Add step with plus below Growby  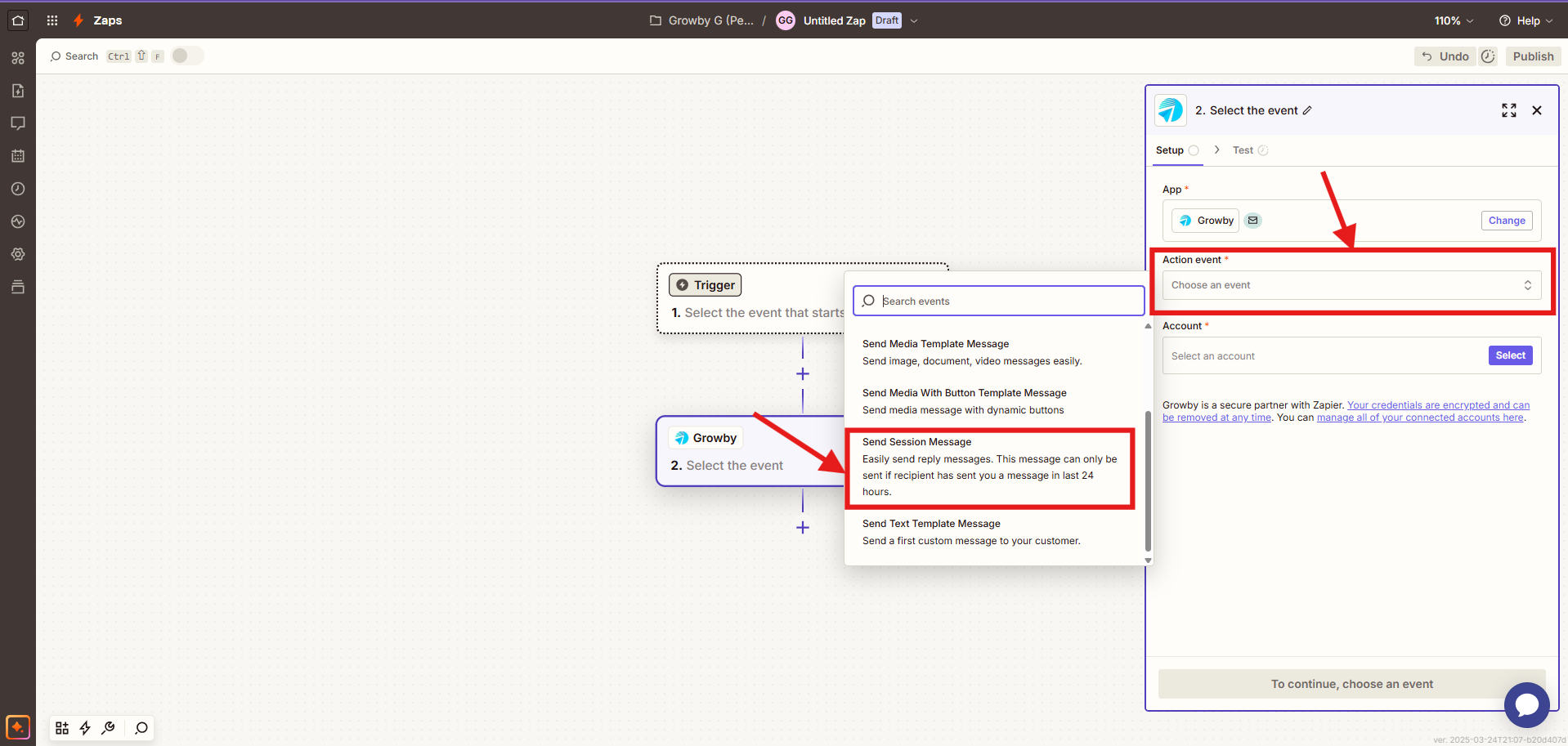(x=803, y=527)
